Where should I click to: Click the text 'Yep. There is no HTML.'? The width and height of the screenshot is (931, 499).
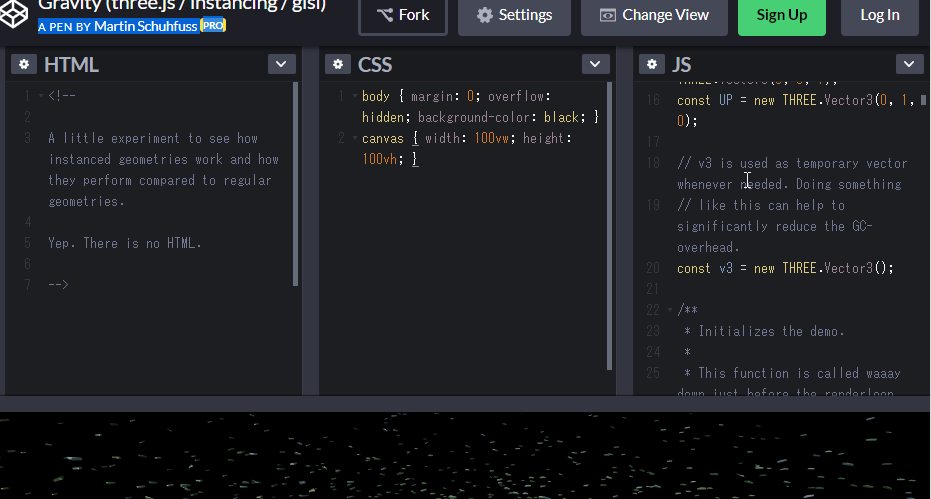click(x=125, y=243)
